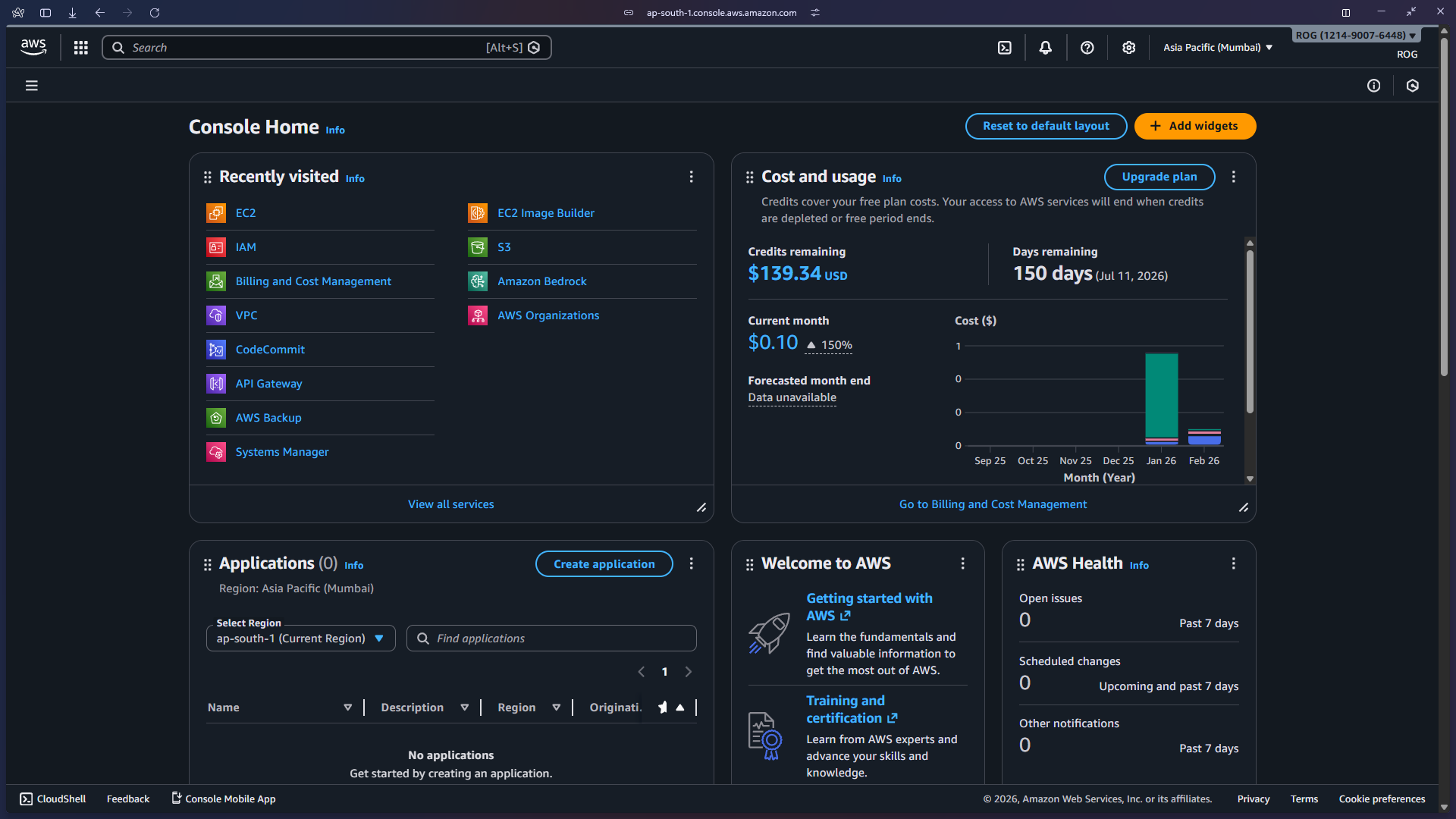This screenshot has width=1456, height=819.
Task: Open the Cost and usage widget options menu
Action: 1233,176
